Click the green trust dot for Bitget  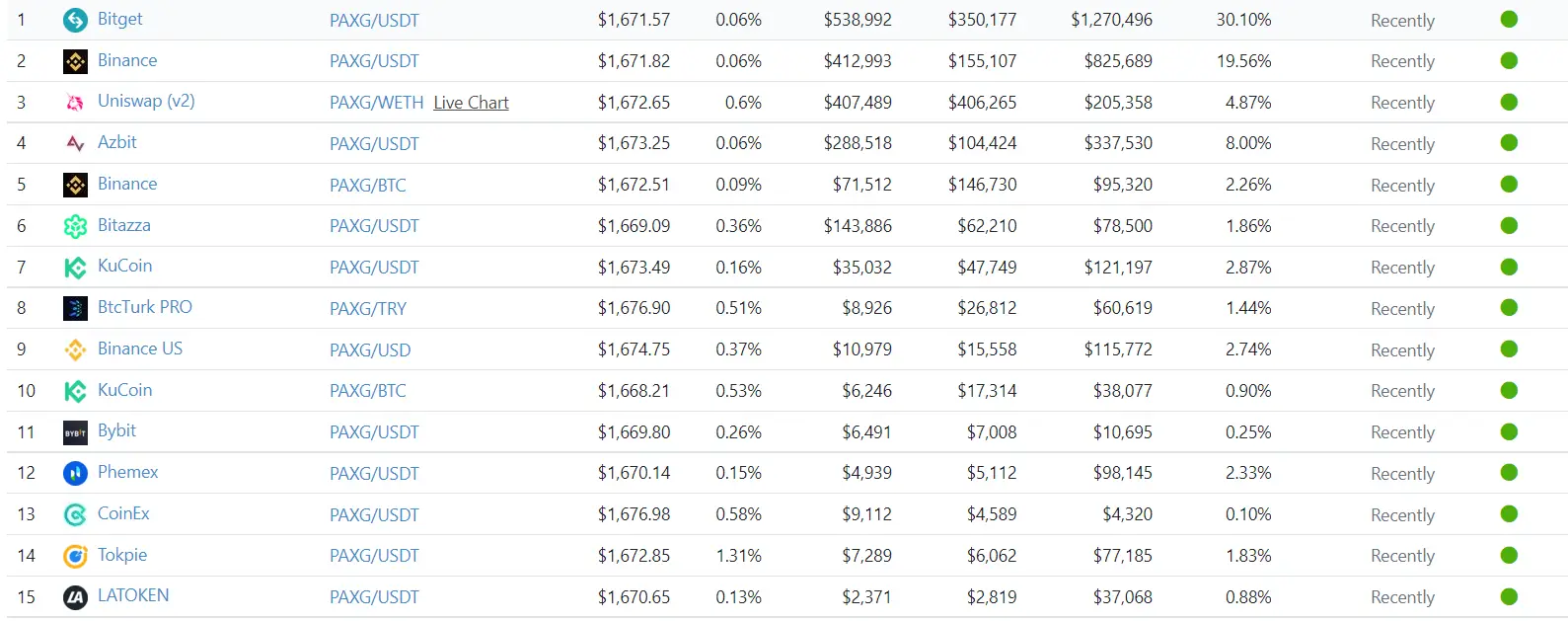1509,19
